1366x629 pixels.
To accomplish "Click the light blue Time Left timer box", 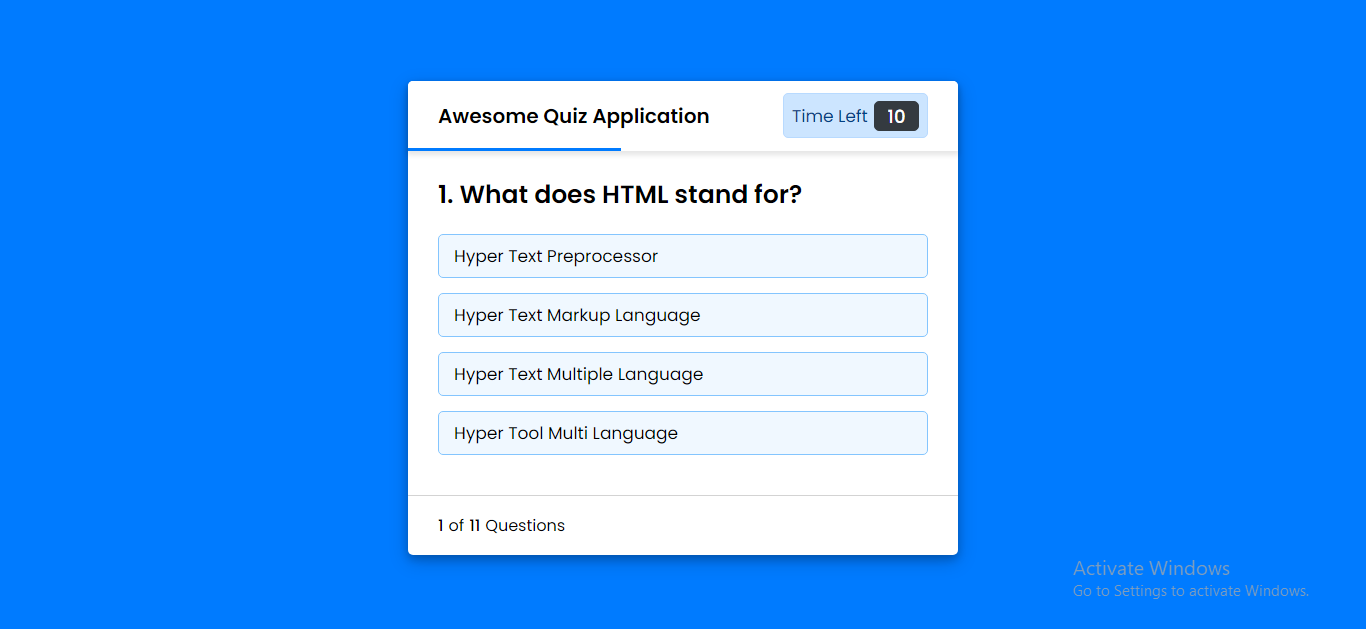I will tap(855, 116).
